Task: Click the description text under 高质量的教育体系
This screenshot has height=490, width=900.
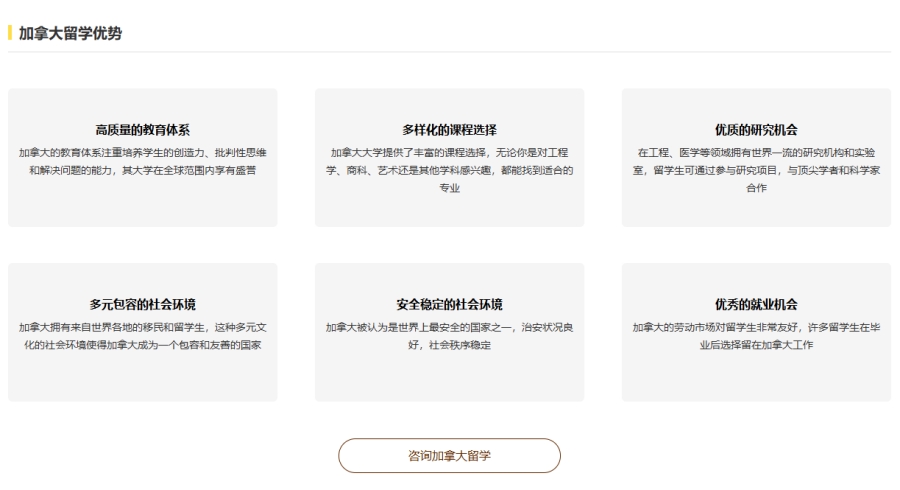Action: click(x=142, y=161)
